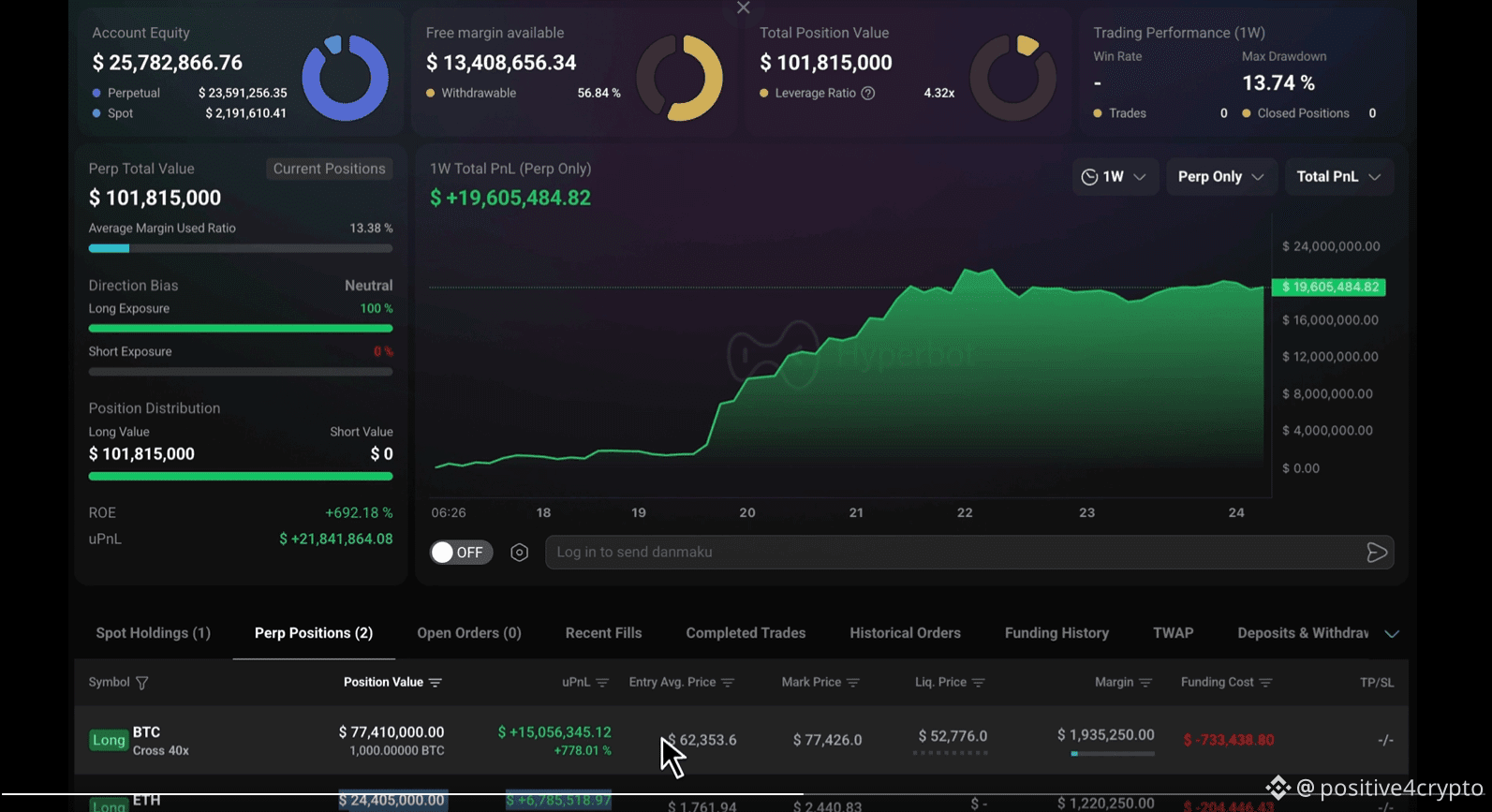
Task: Open the 1W timeframe dropdown
Action: pyautogui.click(x=1115, y=177)
